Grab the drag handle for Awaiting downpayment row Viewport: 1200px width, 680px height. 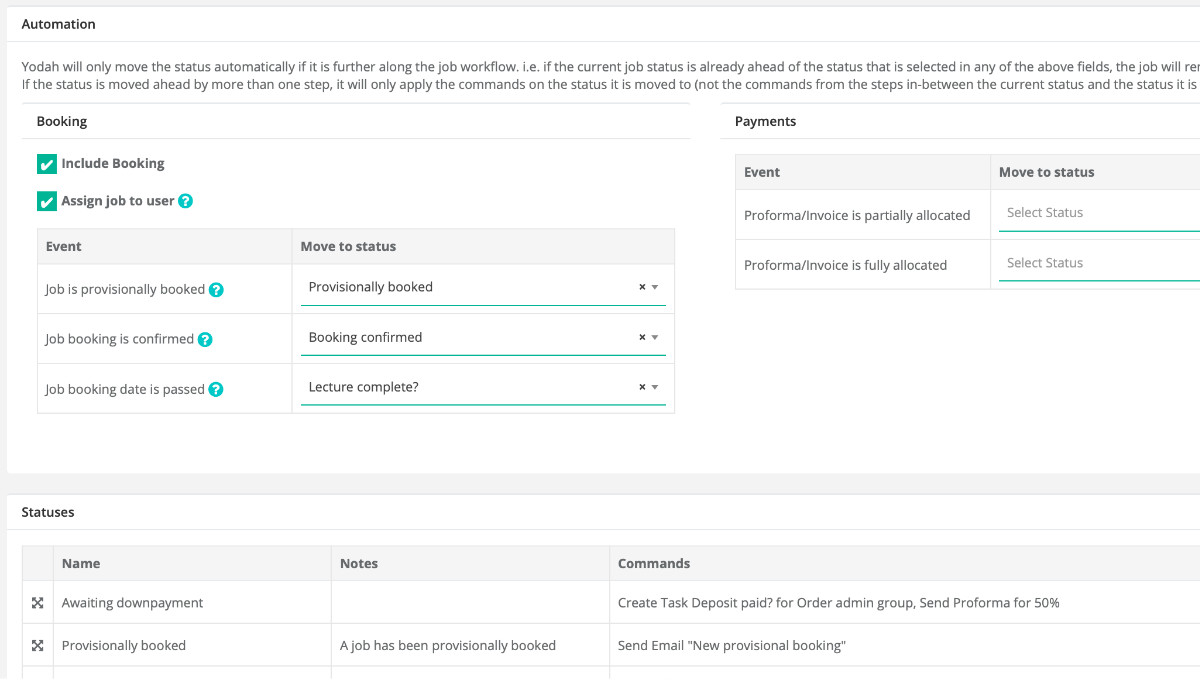(x=37, y=603)
